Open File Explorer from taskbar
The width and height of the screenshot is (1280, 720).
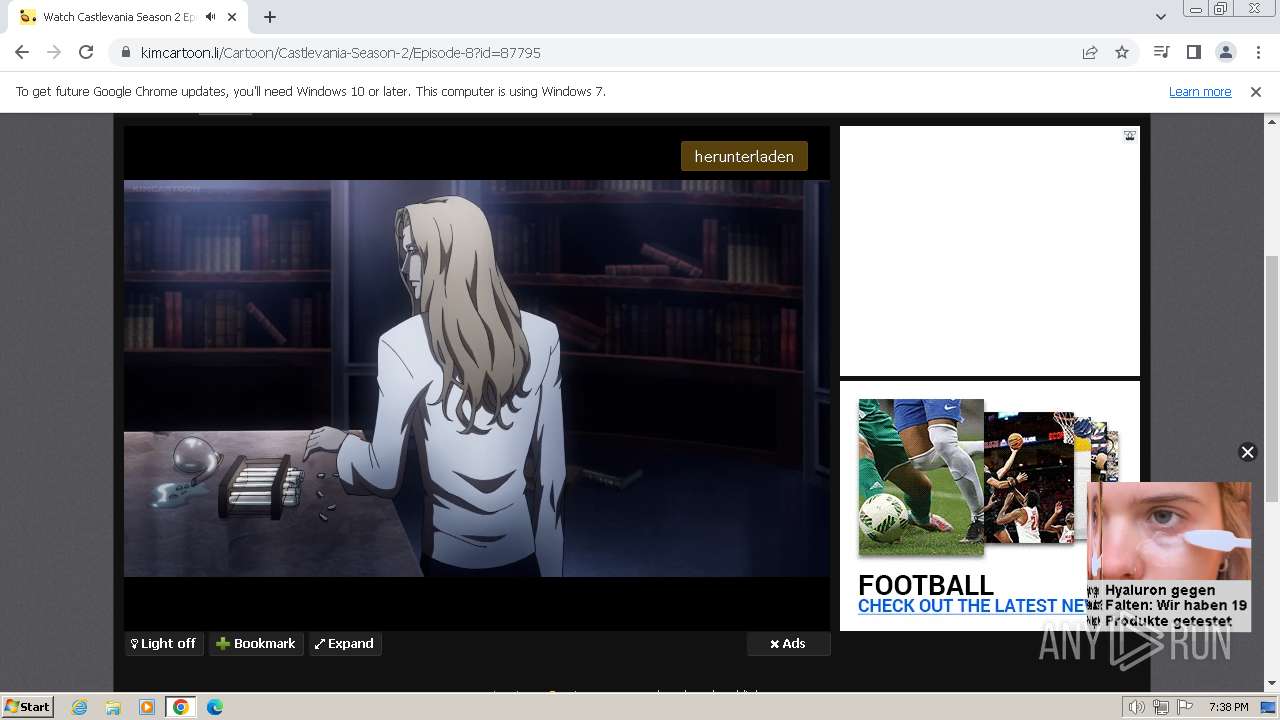coord(113,707)
